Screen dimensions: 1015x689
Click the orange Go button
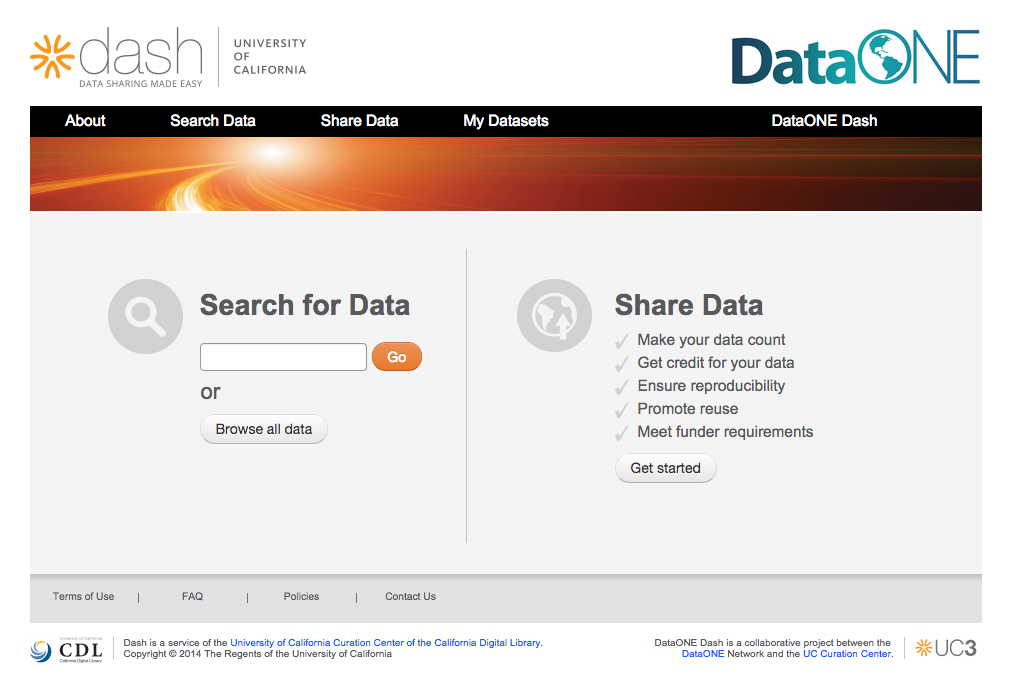(x=397, y=357)
